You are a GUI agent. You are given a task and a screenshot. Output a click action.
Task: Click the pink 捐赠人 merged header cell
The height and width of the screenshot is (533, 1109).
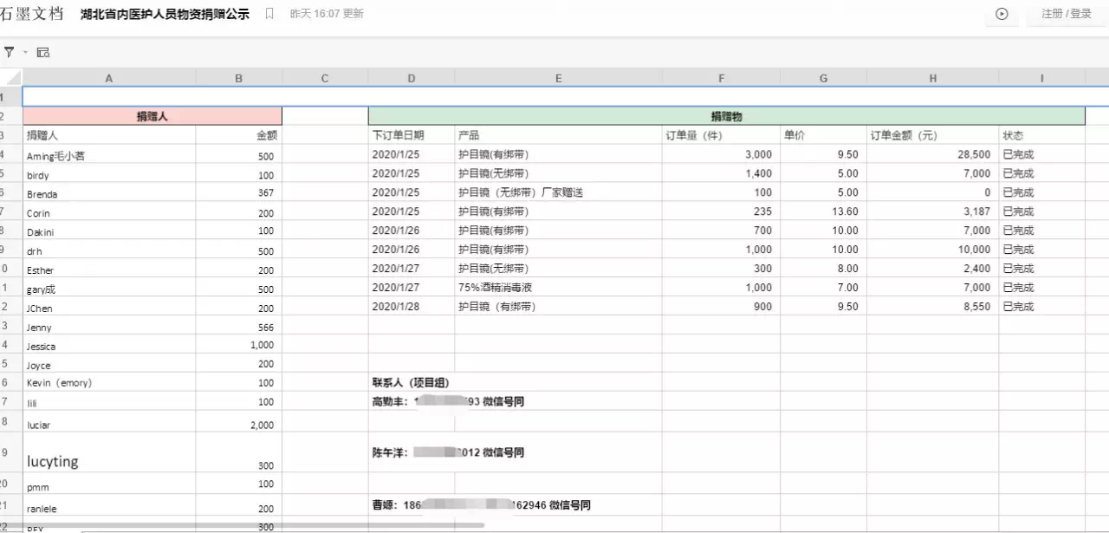pos(152,117)
